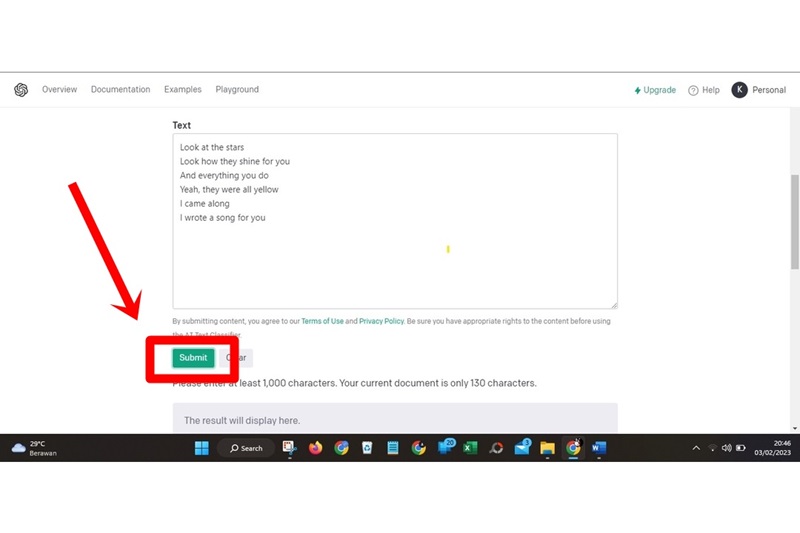Click inside the Text input area
The height and width of the screenshot is (533, 800).
[x=395, y=221]
